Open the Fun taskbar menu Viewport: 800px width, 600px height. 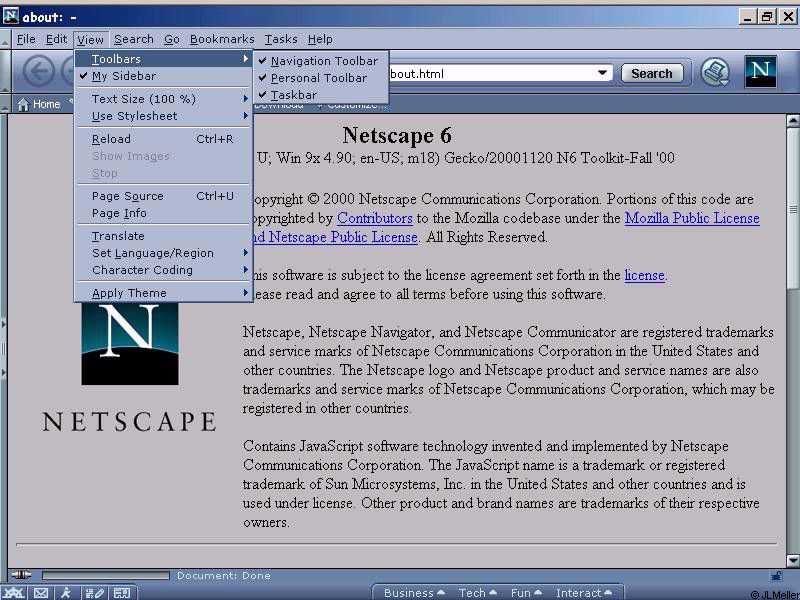(526, 593)
